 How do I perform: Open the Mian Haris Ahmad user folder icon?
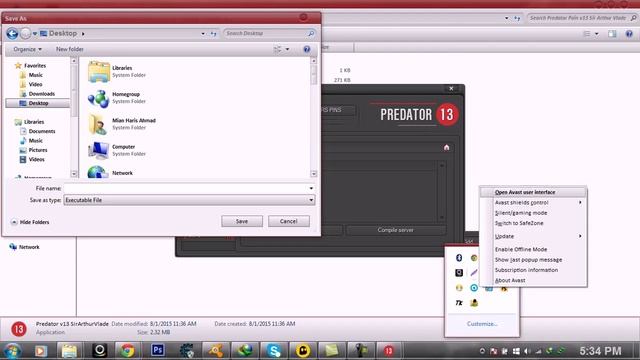[98, 124]
